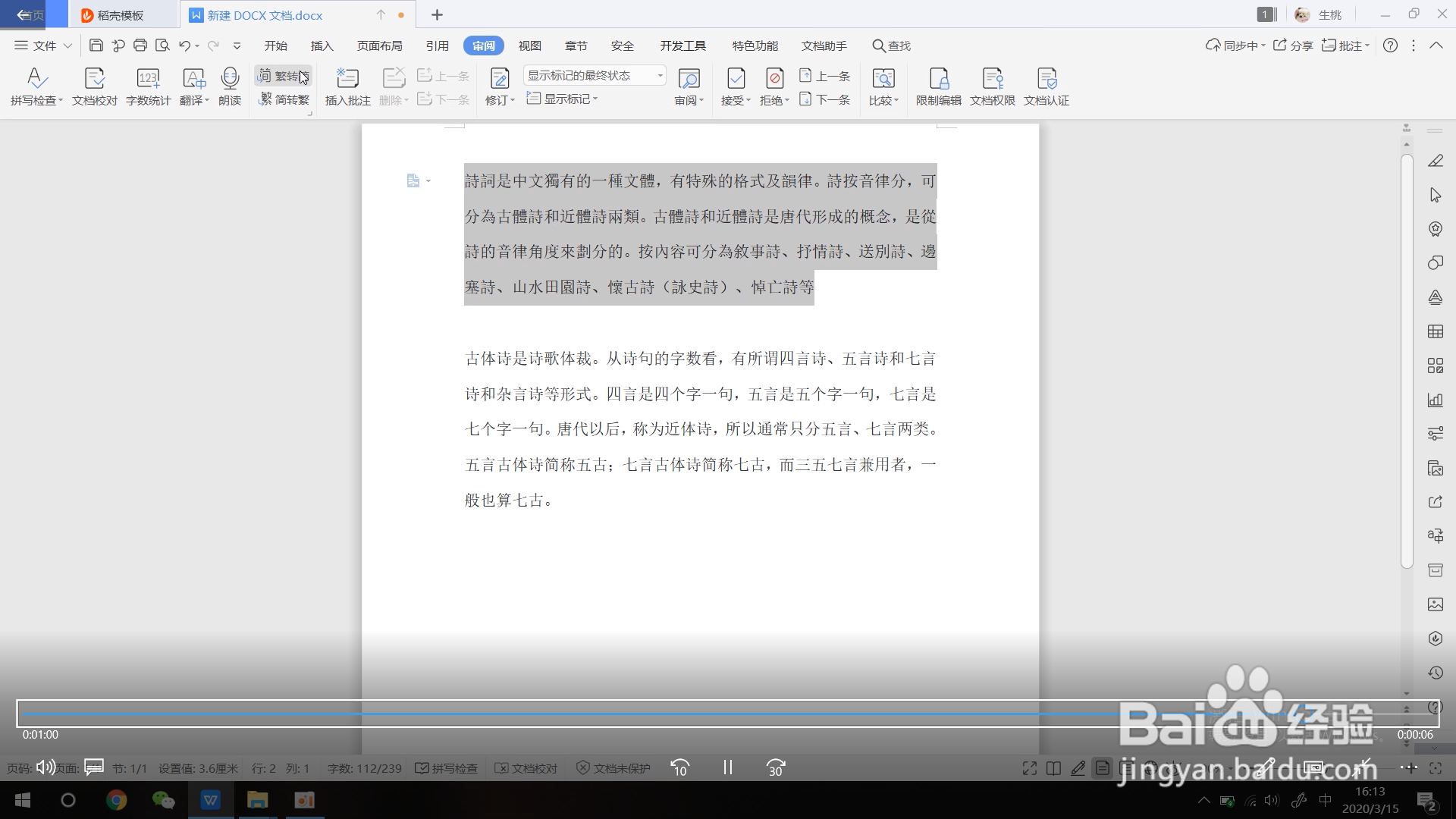This screenshot has width=1456, height=819.
Task: Click the video progress bar
Action: [x=728, y=714]
